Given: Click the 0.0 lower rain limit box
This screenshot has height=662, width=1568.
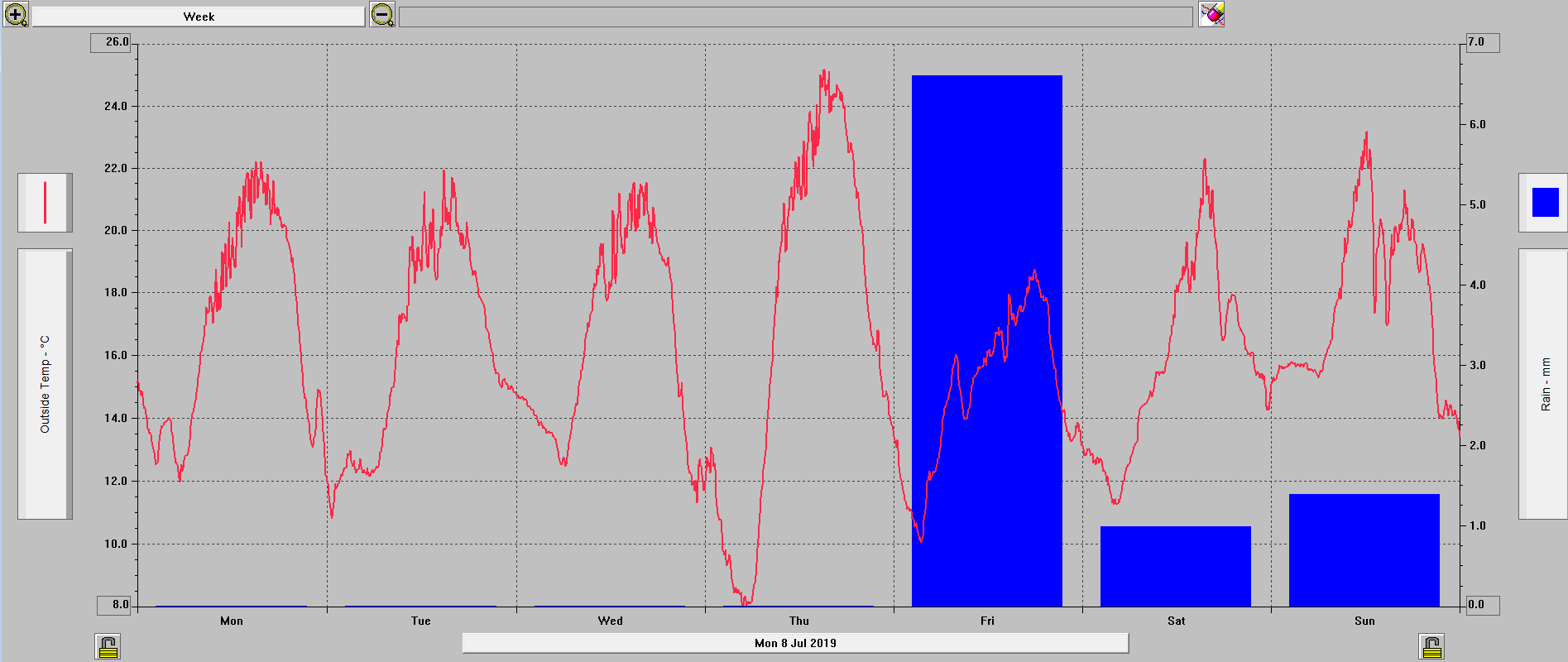Looking at the screenshot, I should [1482, 605].
